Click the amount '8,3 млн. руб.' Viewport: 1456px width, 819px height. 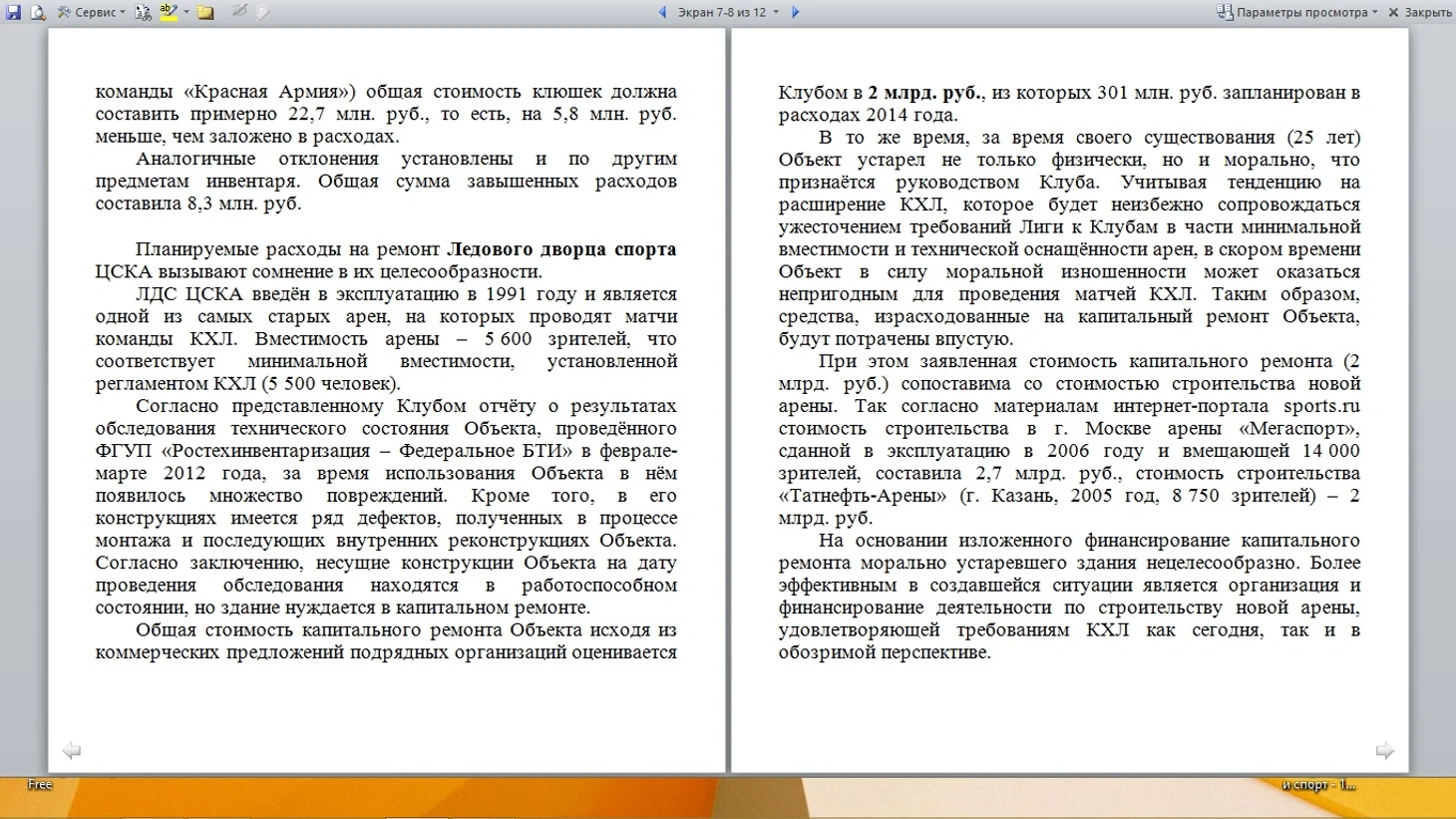point(243,205)
